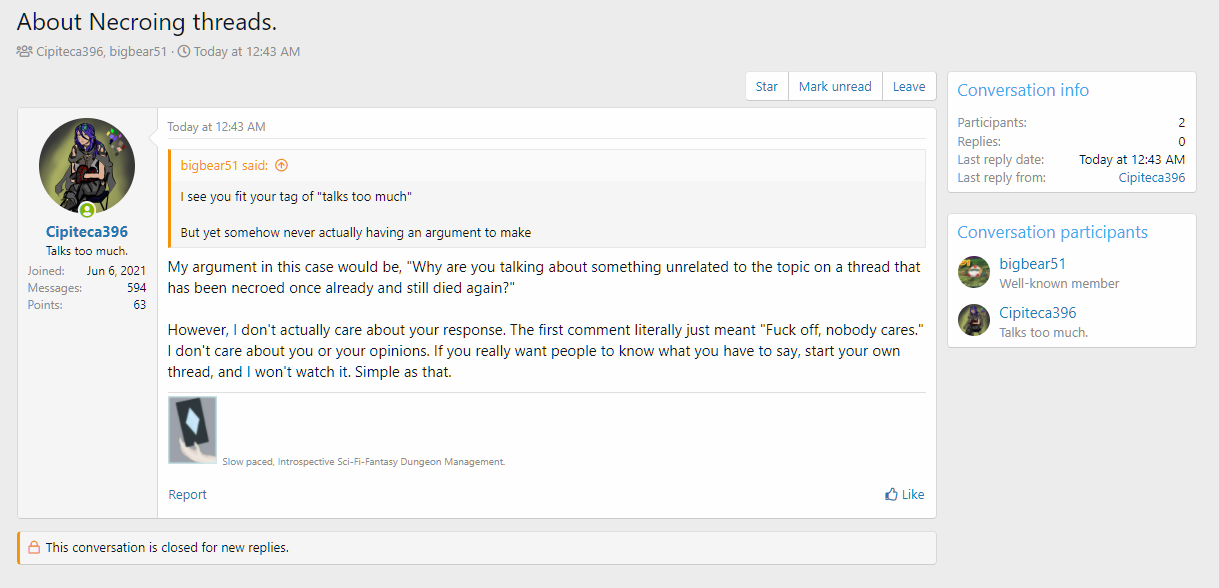Click 'Last reply from' Cipiteca396 link
This screenshot has width=1219, height=588.
(1151, 178)
